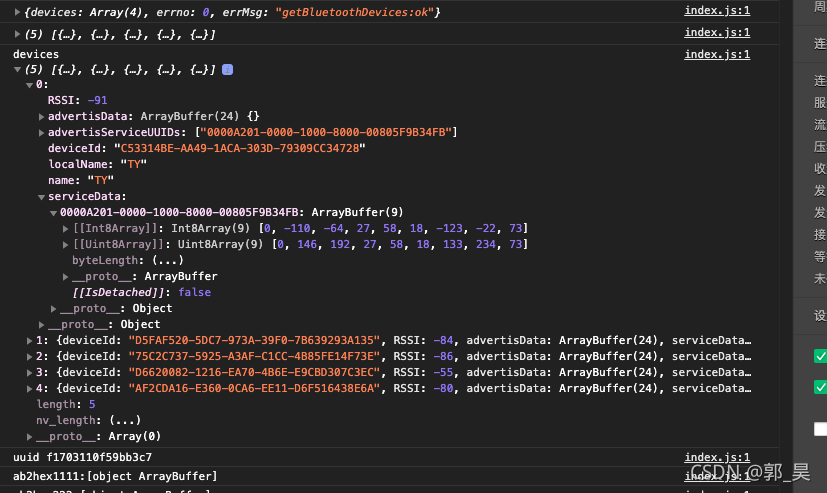
Task: Click RSSI -84 value in device 1 row
Action: pyautogui.click(x=443, y=340)
